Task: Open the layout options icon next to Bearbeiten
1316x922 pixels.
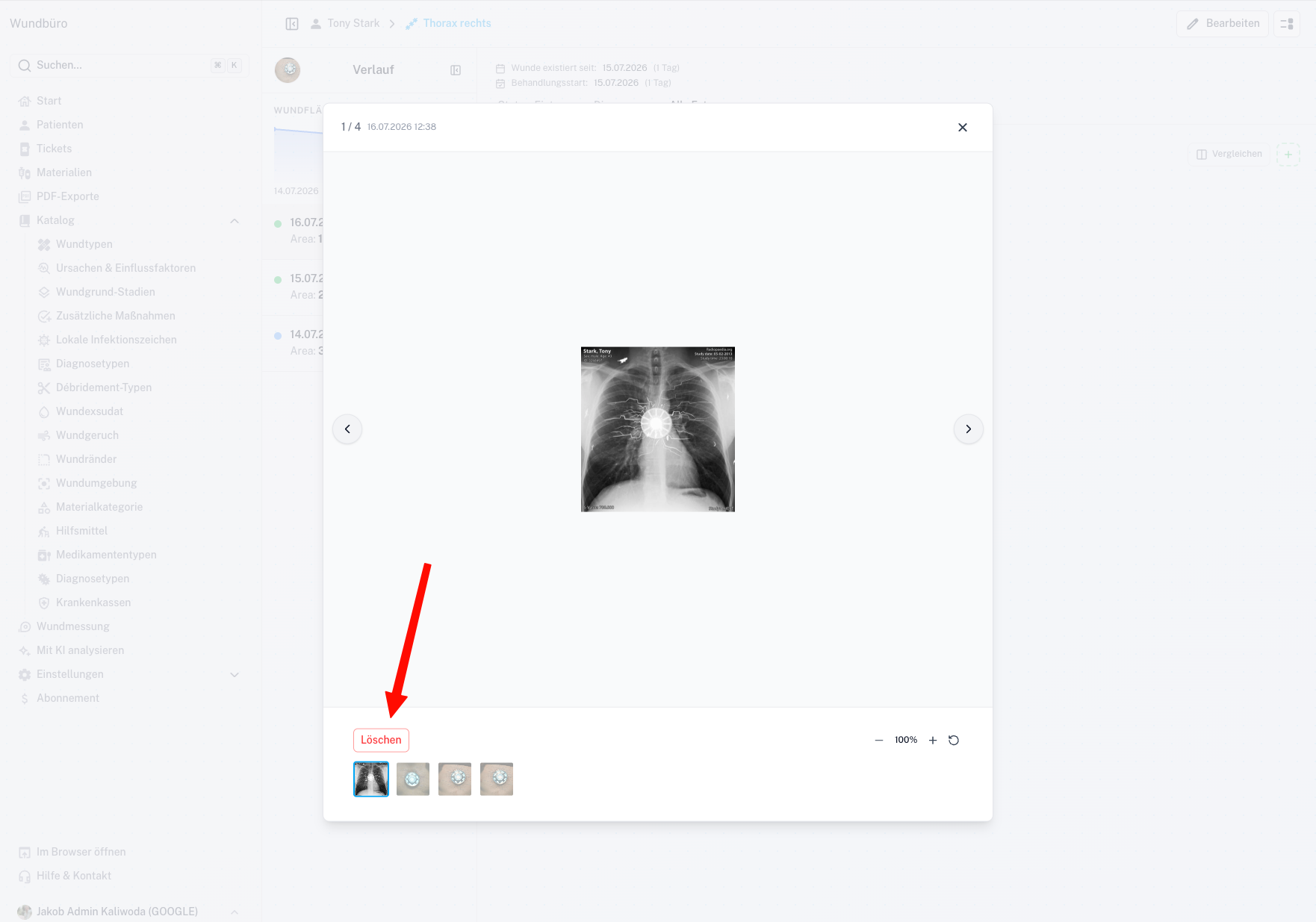Action: pos(1287,24)
